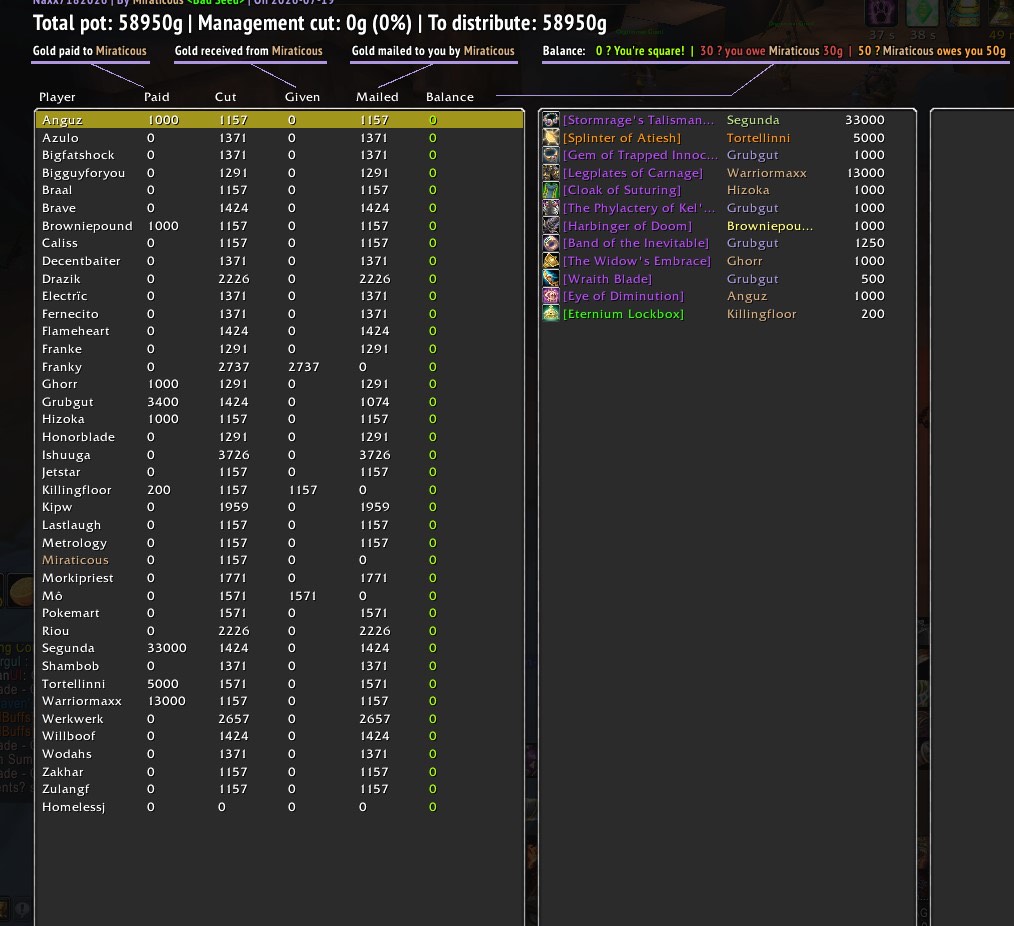Sort by the Paid column header
Viewport: 1014px width, 926px height.
coord(156,97)
